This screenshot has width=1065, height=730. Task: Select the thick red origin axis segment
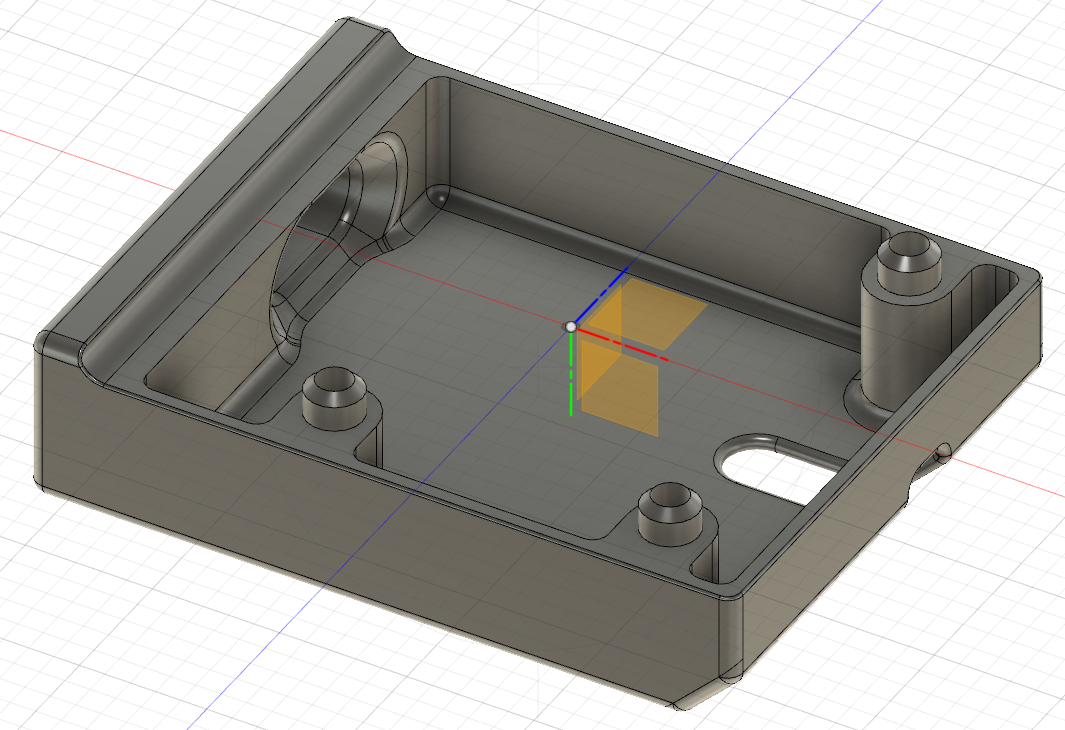point(622,344)
